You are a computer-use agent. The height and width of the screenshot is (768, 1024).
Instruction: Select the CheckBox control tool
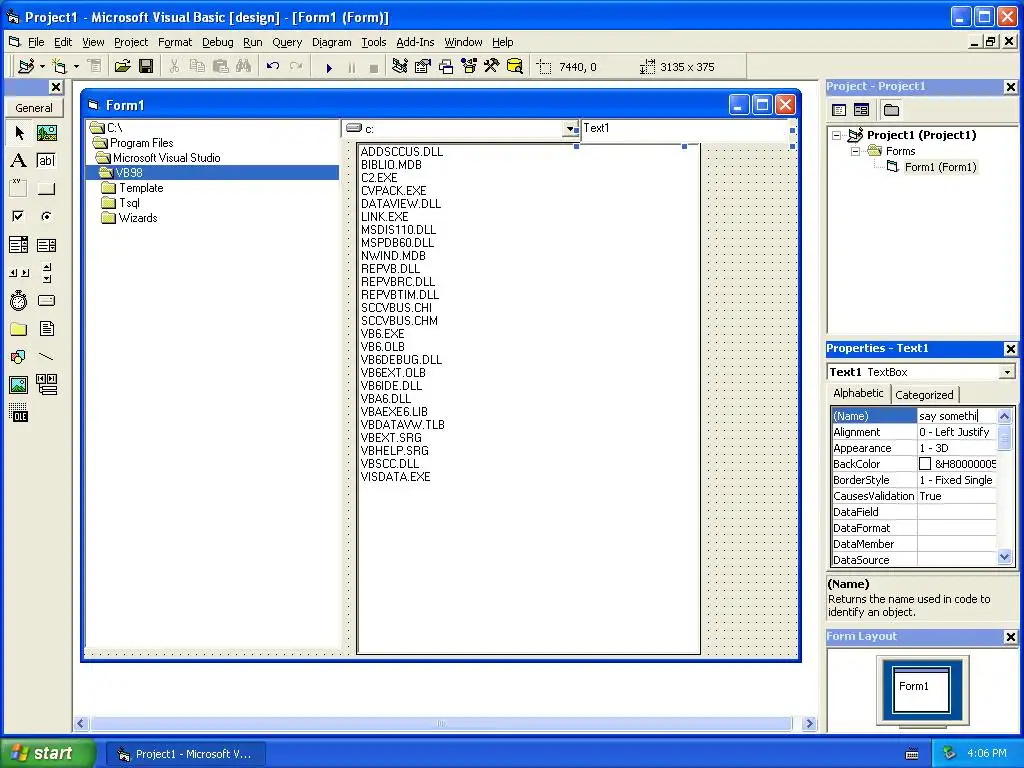[x=19, y=216]
